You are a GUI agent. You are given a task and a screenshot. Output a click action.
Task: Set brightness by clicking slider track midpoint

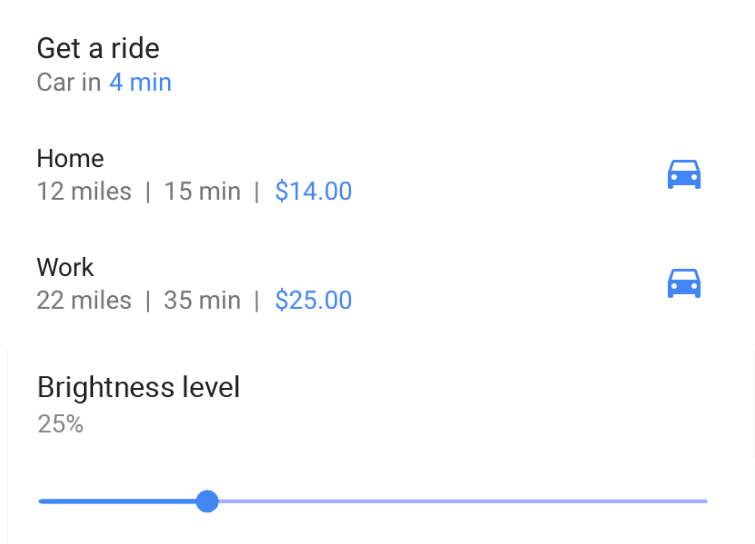[x=373, y=501]
